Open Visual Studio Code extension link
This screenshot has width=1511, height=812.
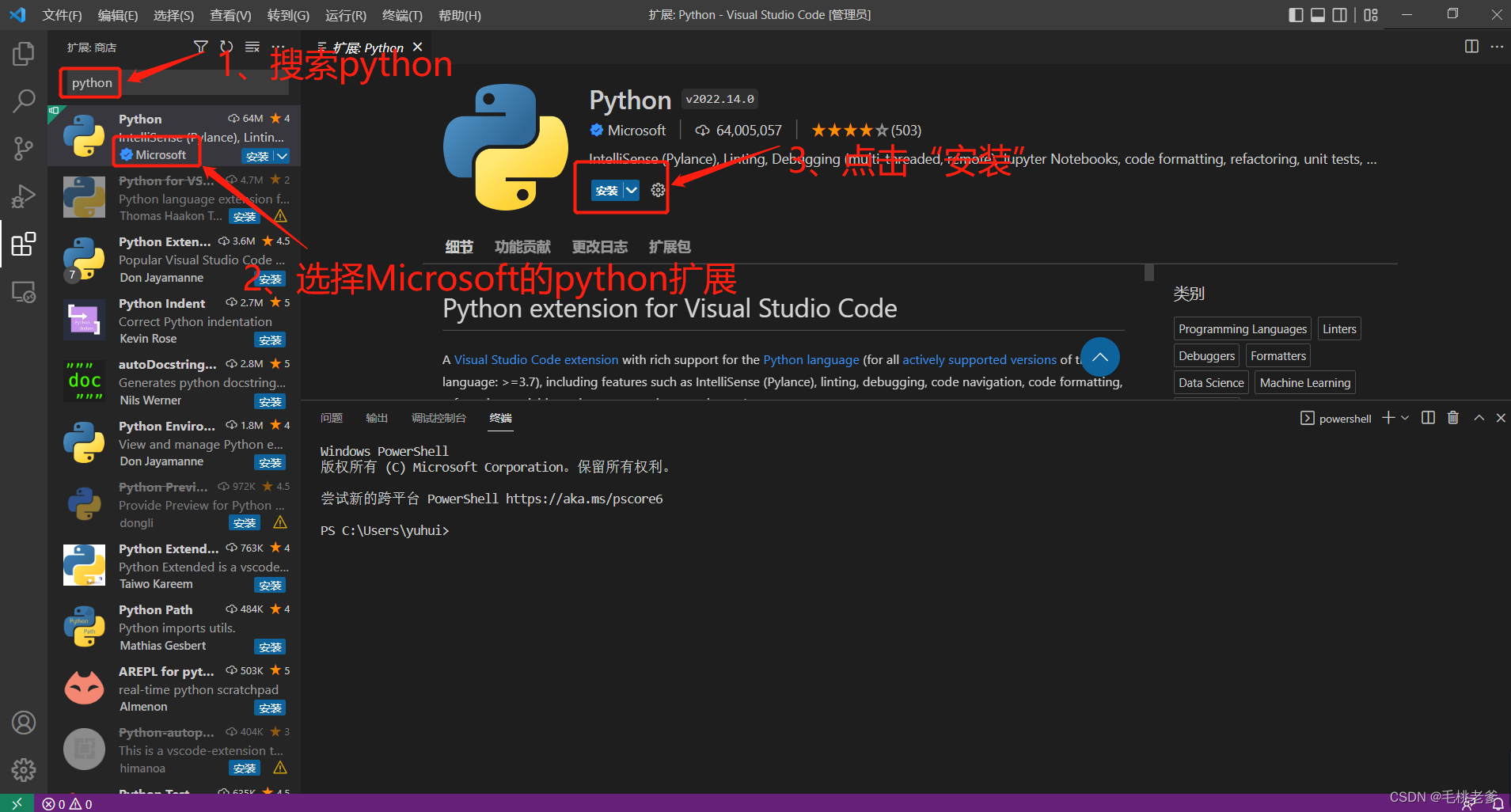[536, 359]
